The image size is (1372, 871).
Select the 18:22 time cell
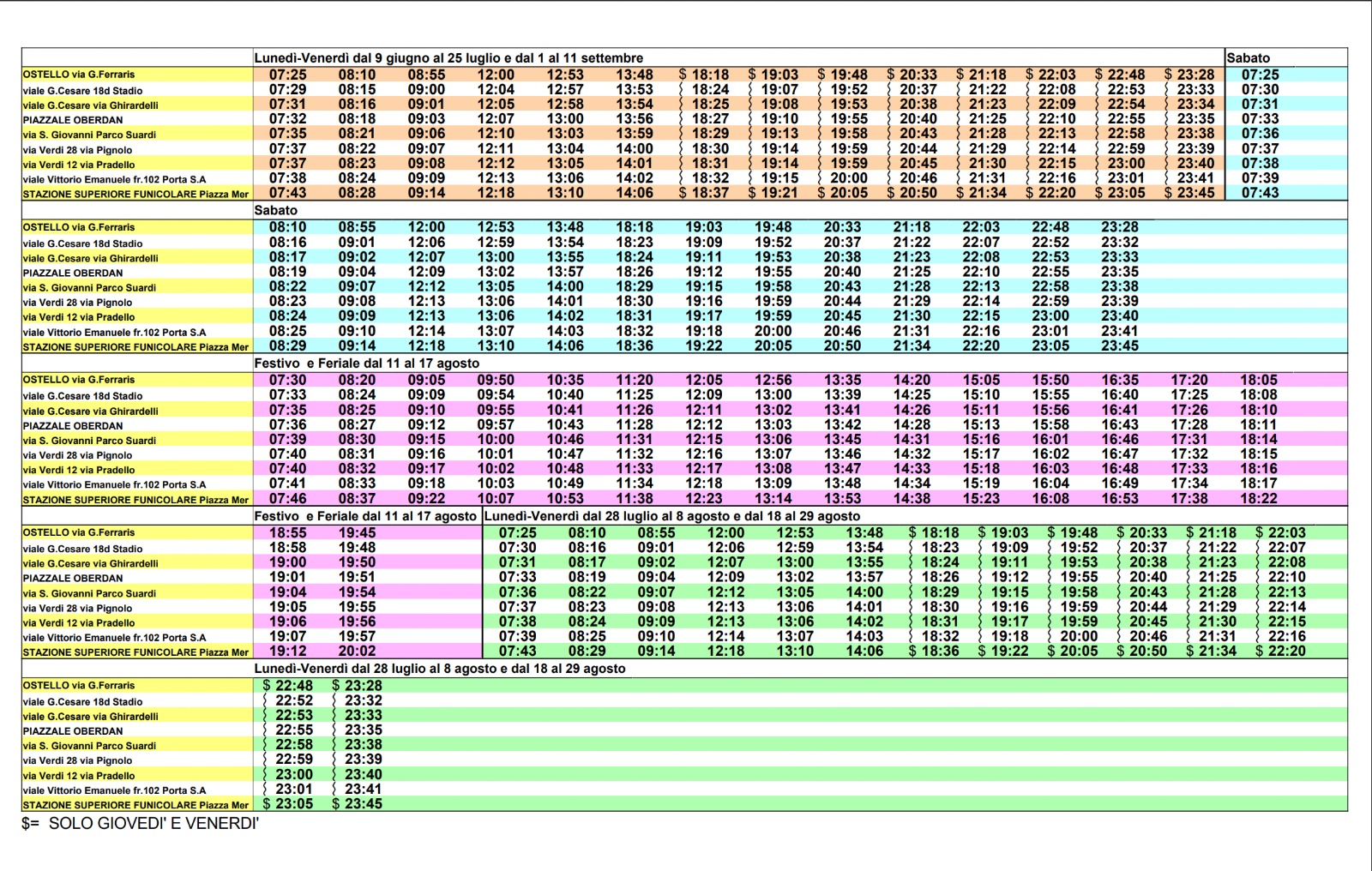[1259, 499]
